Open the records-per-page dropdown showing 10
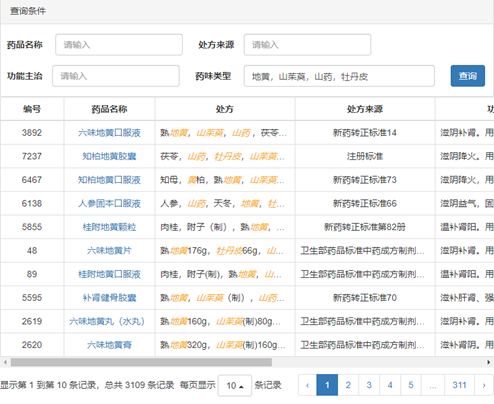 [235, 386]
